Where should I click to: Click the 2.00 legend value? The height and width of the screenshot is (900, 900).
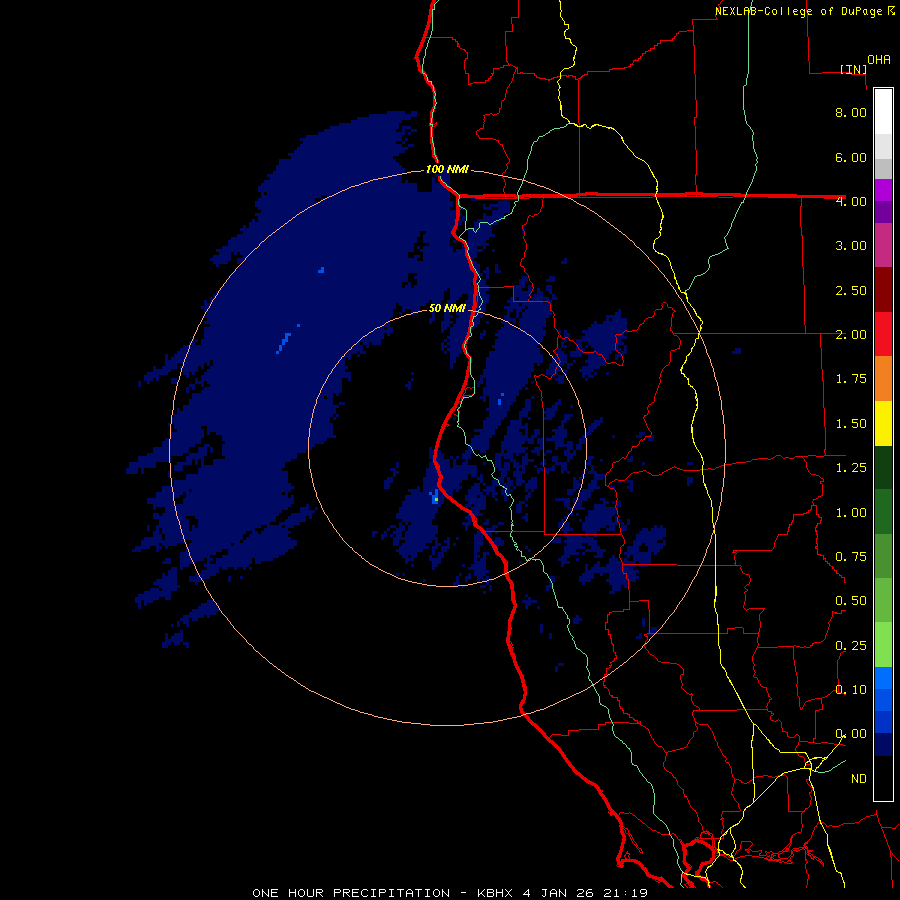click(x=851, y=335)
